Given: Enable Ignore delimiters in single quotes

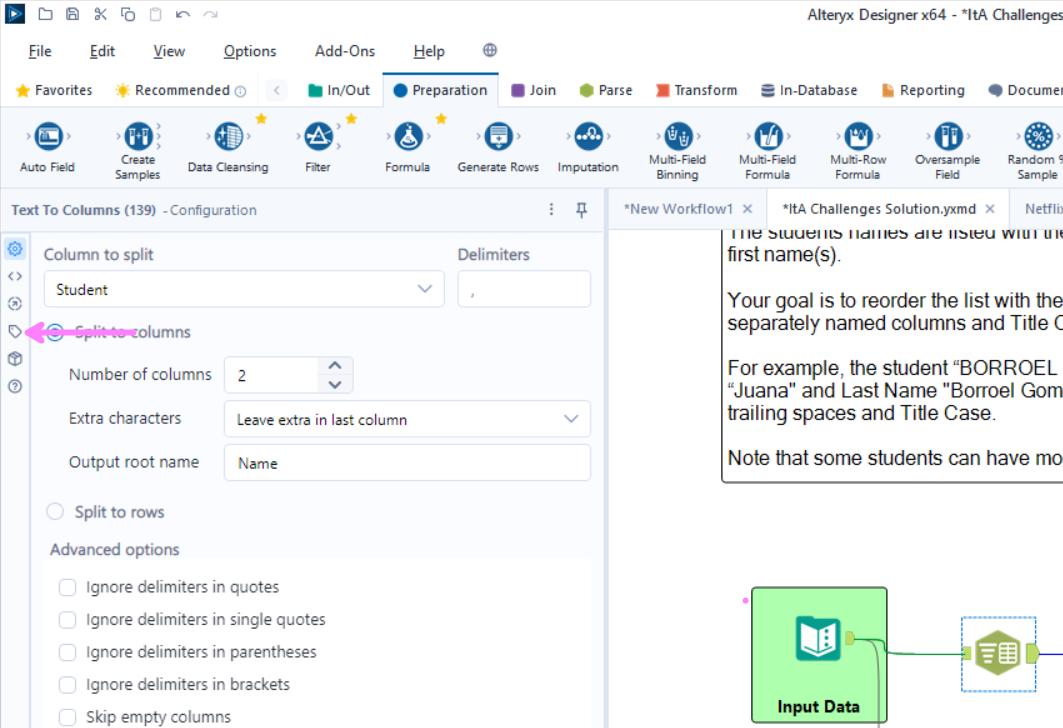Looking at the screenshot, I should click(x=67, y=620).
